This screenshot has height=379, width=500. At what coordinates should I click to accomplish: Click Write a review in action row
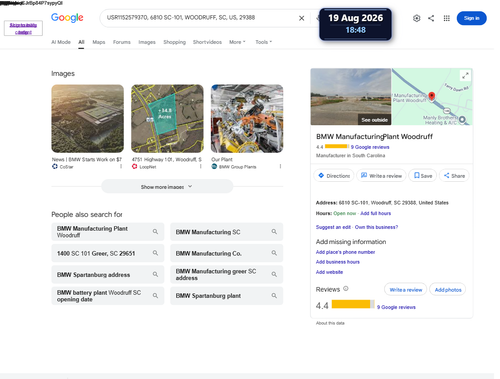click(381, 176)
